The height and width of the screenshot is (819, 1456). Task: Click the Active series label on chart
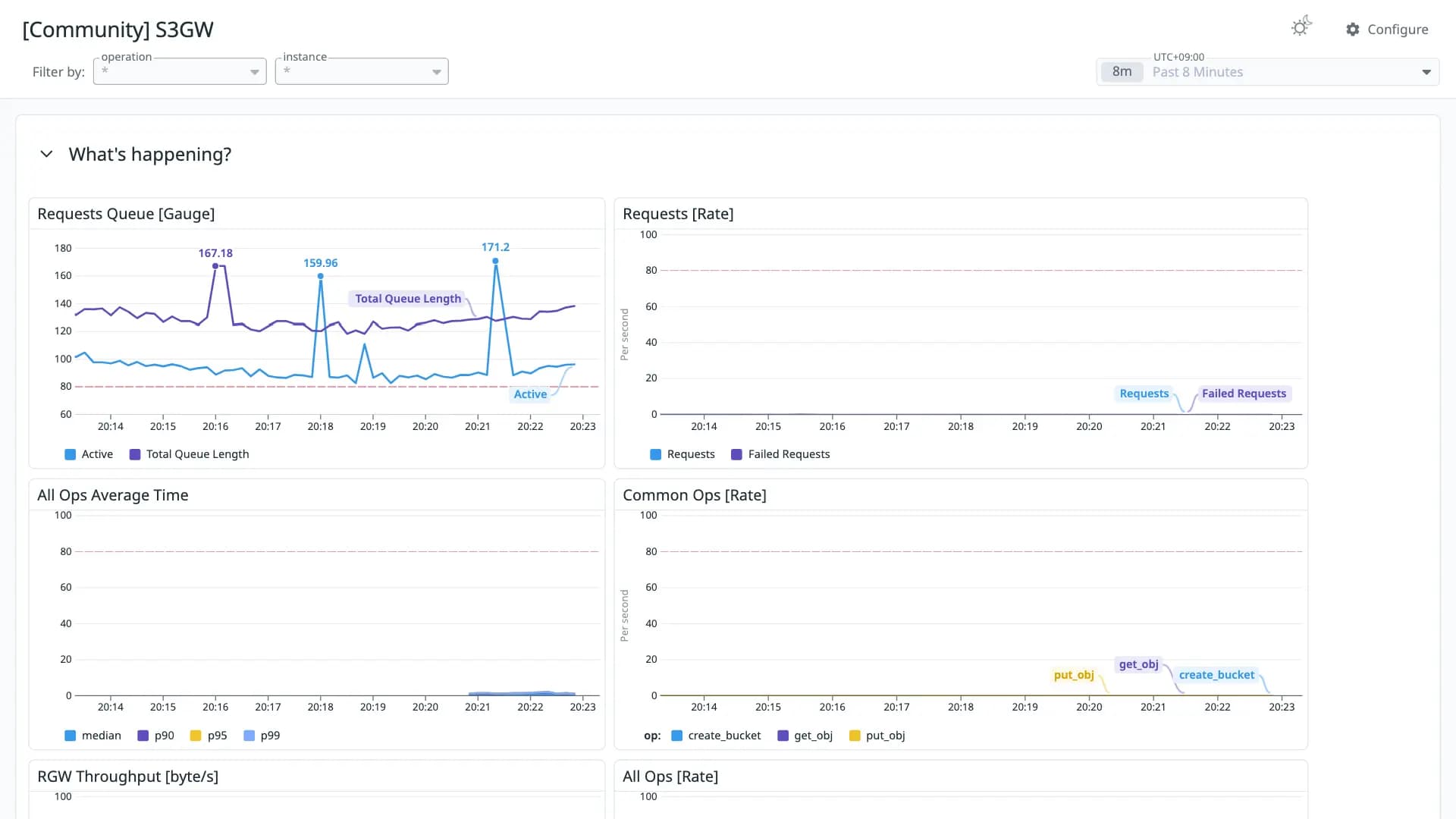pyautogui.click(x=530, y=394)
